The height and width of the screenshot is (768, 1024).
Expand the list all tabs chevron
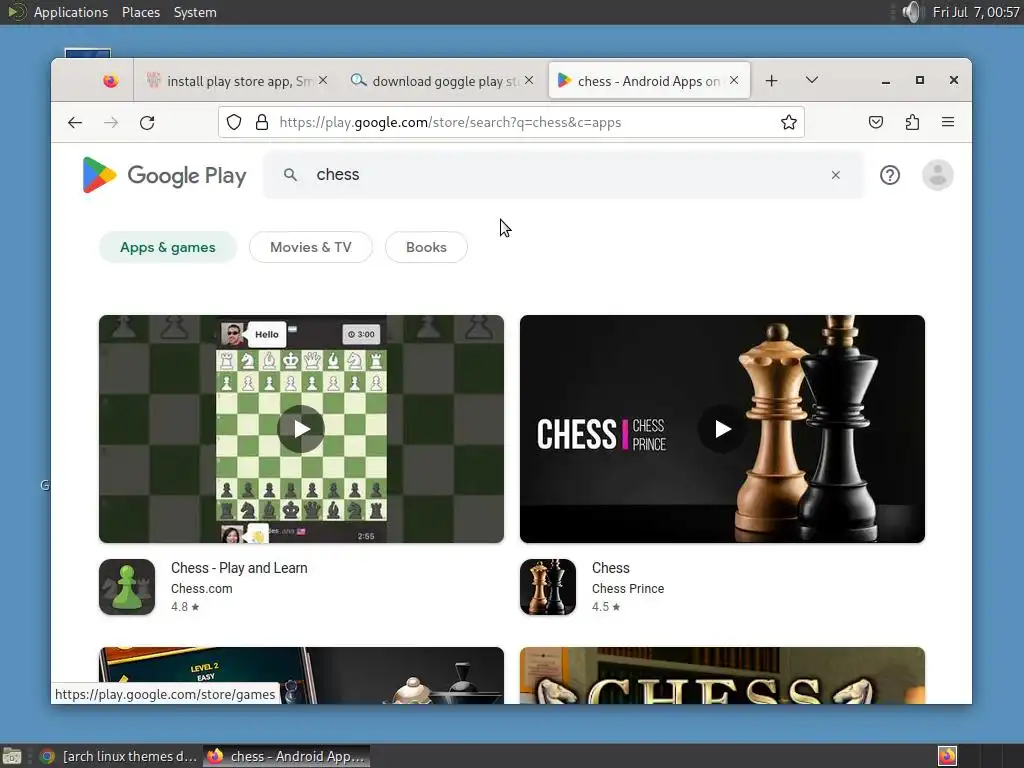pos(812,80)
